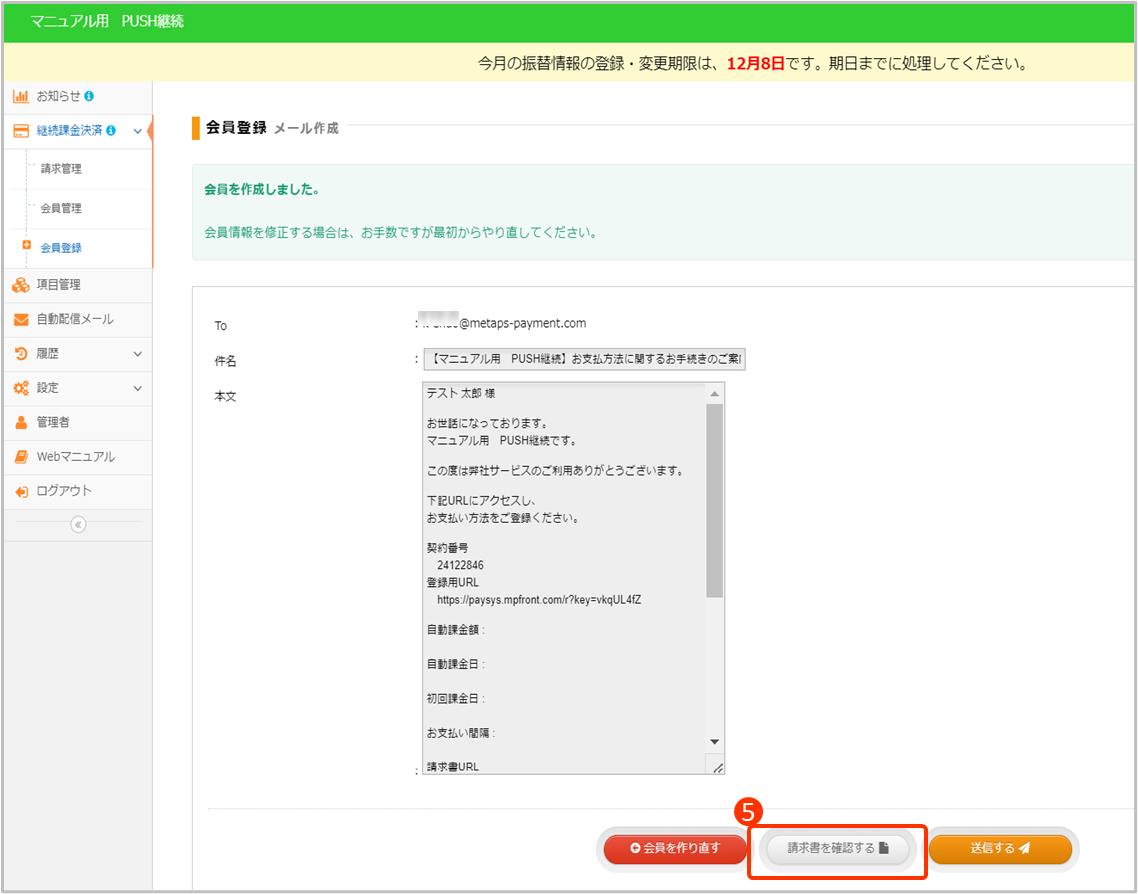Click the 請求書を確認する button
This screenshot has height=894, width=1138.
click(837, 849)
